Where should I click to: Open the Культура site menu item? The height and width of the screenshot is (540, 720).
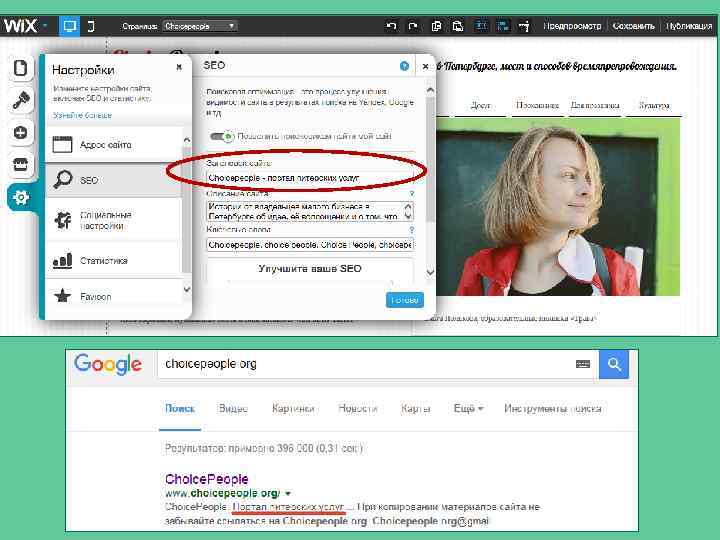[x=654, y=106]
